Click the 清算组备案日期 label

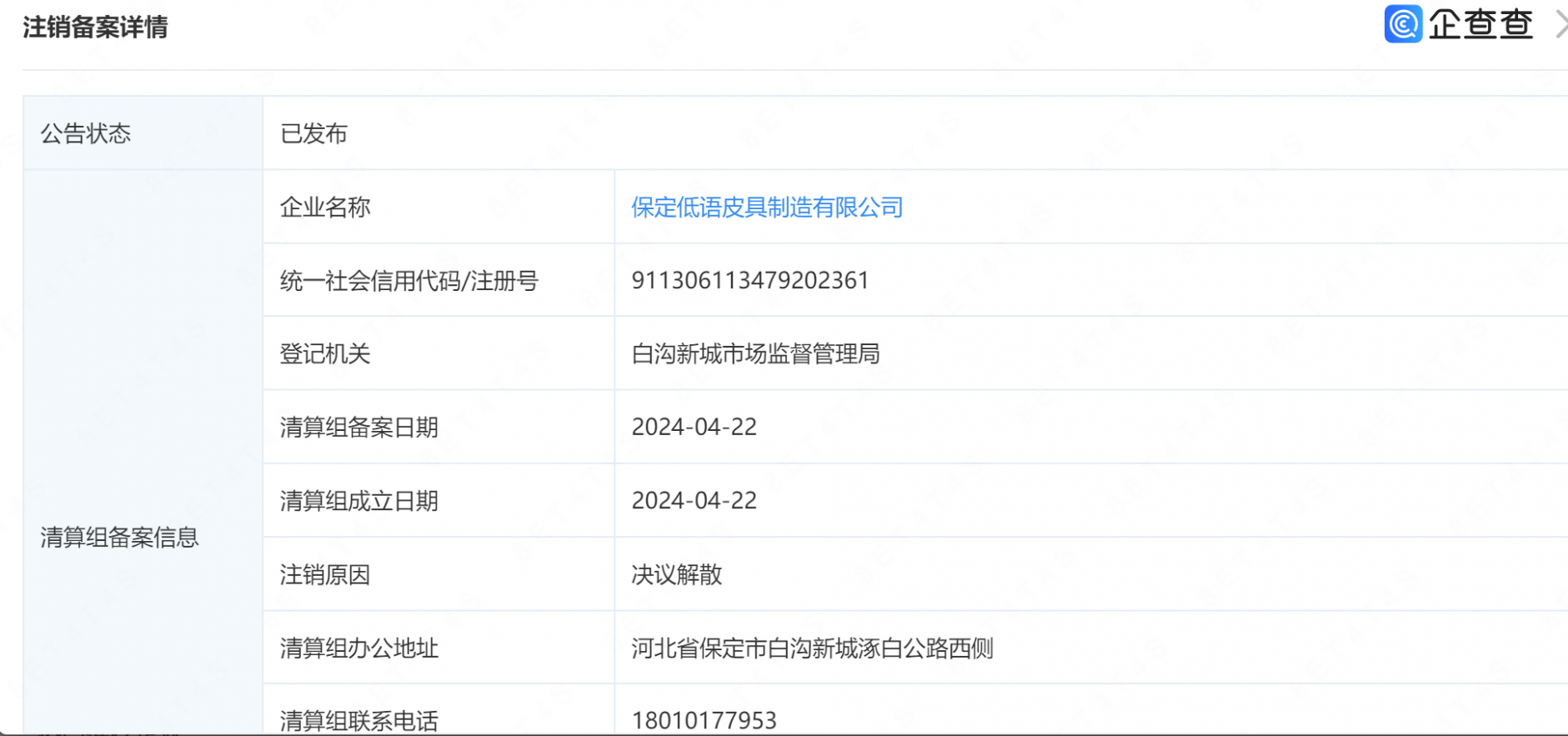[x=359, y=428]
